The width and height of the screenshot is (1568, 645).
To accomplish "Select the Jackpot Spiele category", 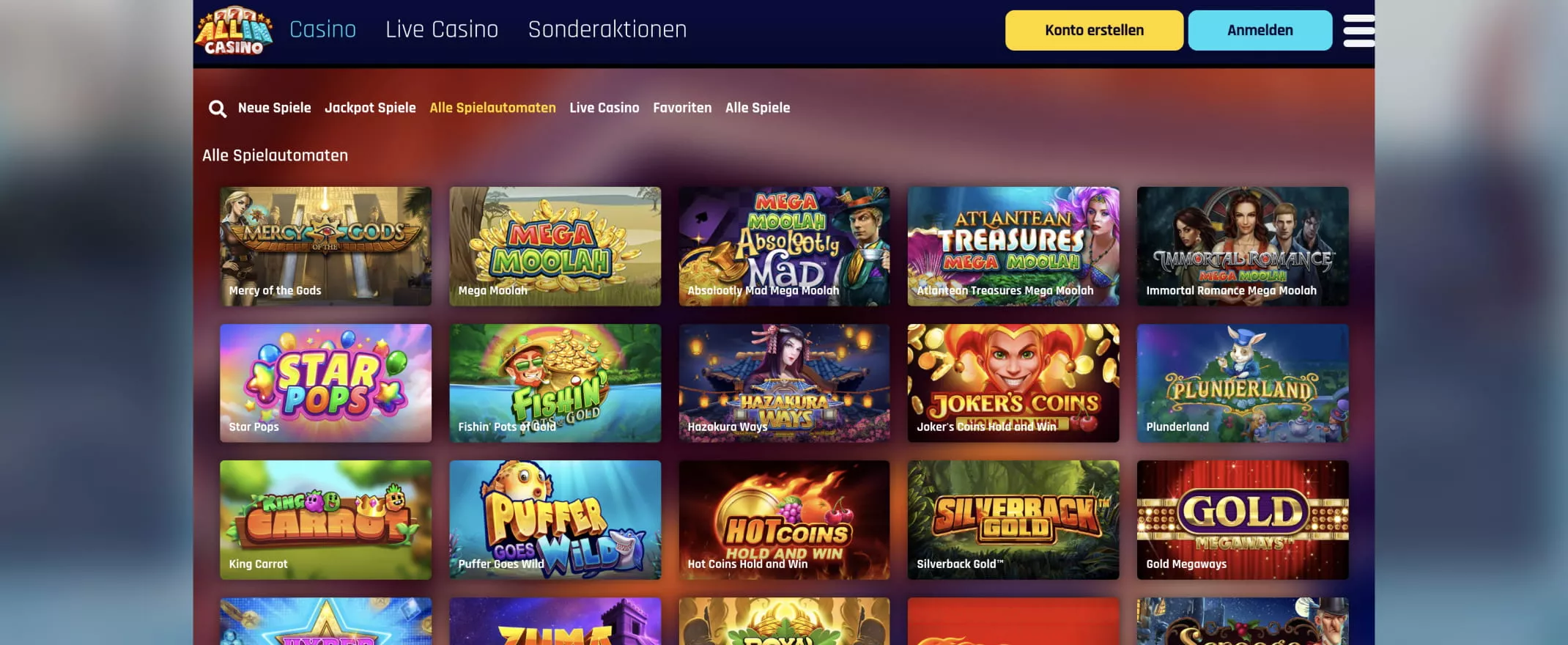I will click(x=370, y=108).
